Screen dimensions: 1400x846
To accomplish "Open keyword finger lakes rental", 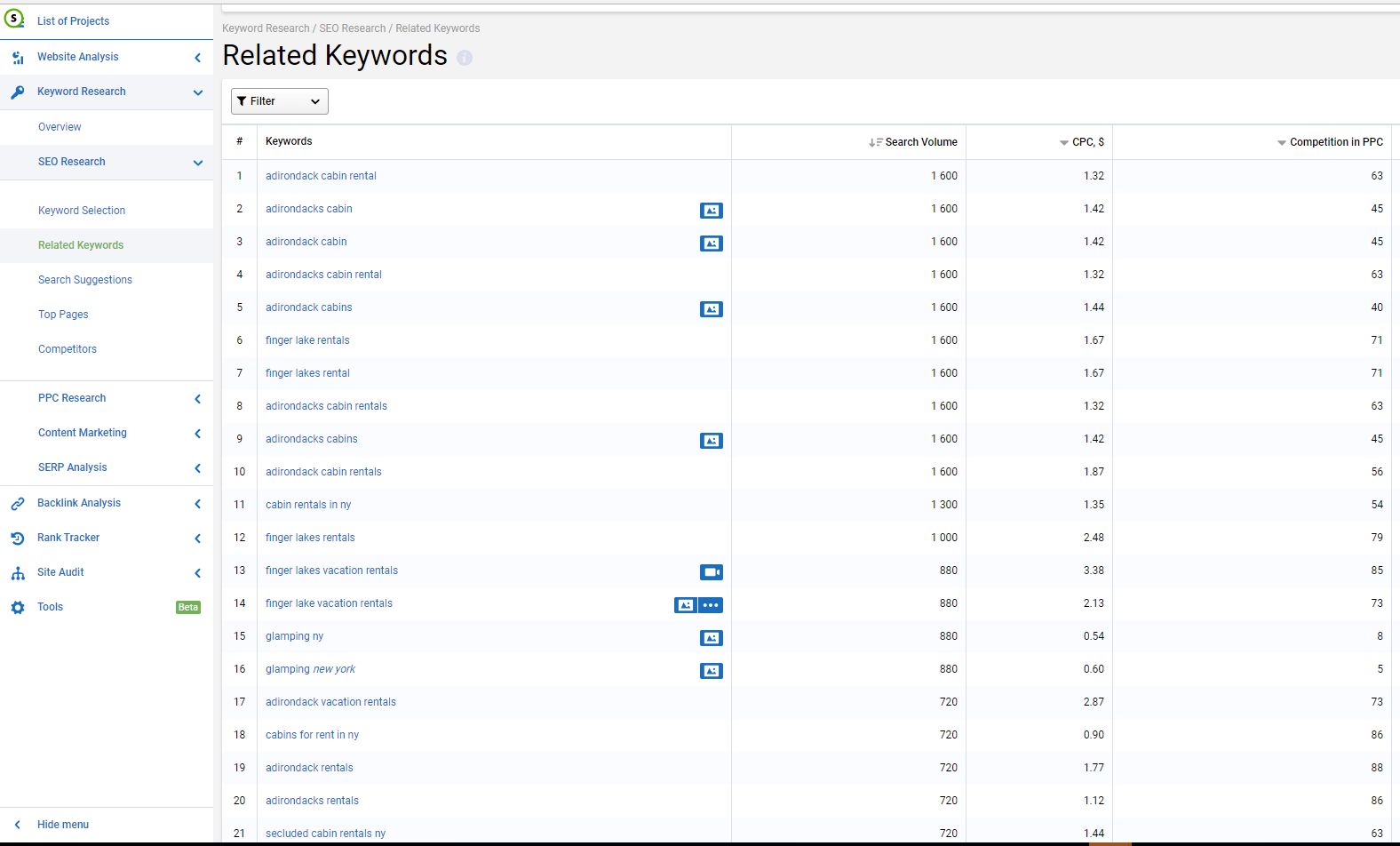I will 307,373.
